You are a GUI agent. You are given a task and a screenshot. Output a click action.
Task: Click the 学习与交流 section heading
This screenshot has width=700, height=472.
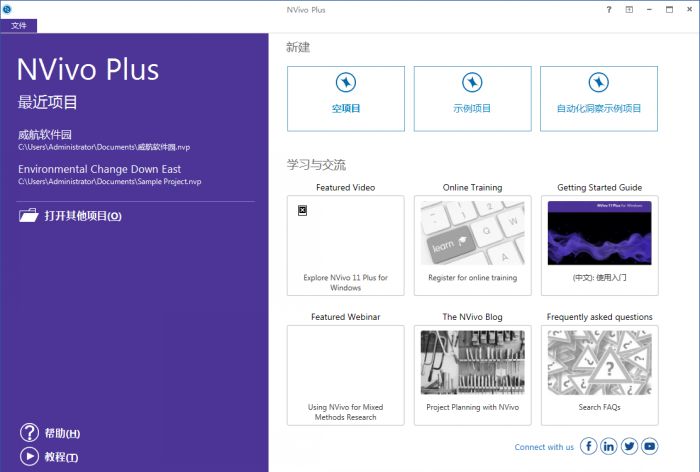pyautogui.click(x=316, y=165)
